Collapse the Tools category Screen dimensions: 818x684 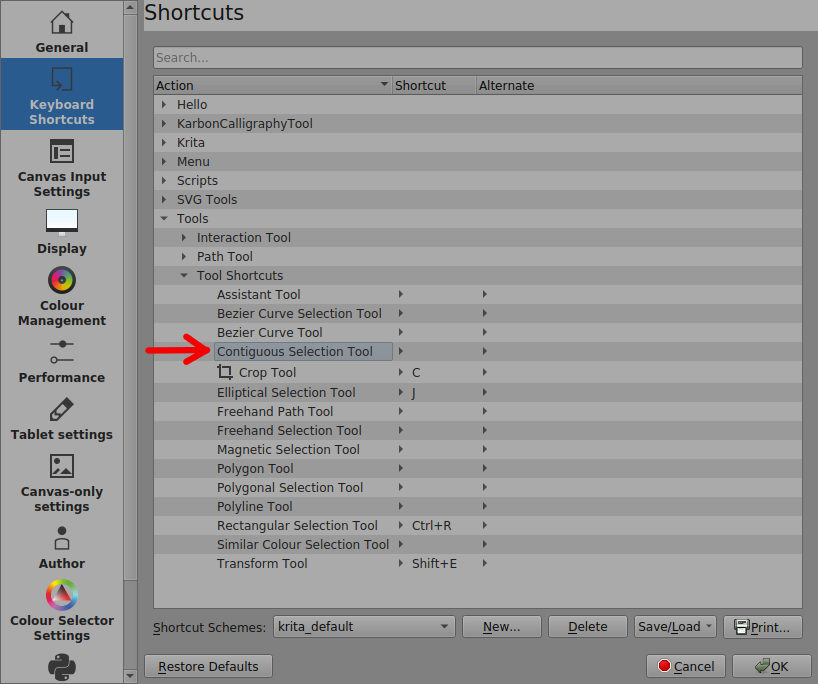pos(164,219)
